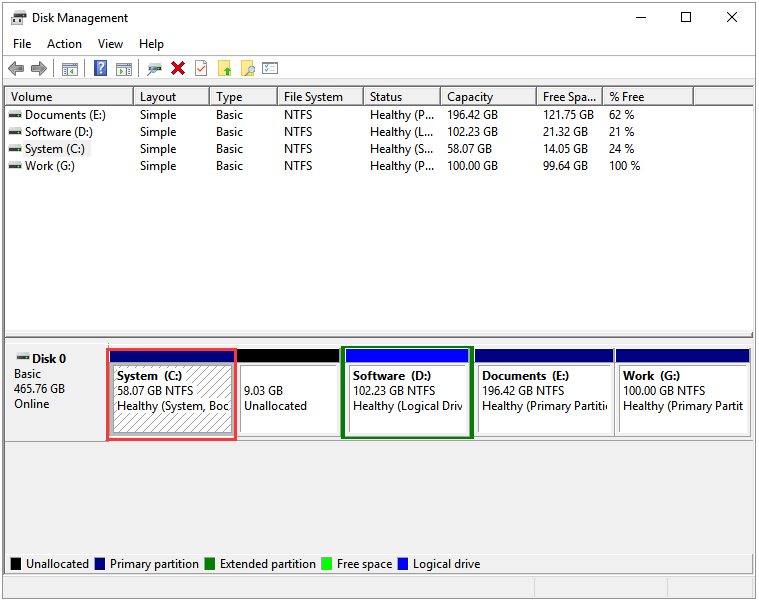Click the yellow page green arrow icon
Screen dimensions: 759x604
pyautogui.click(x=224, y=68)
